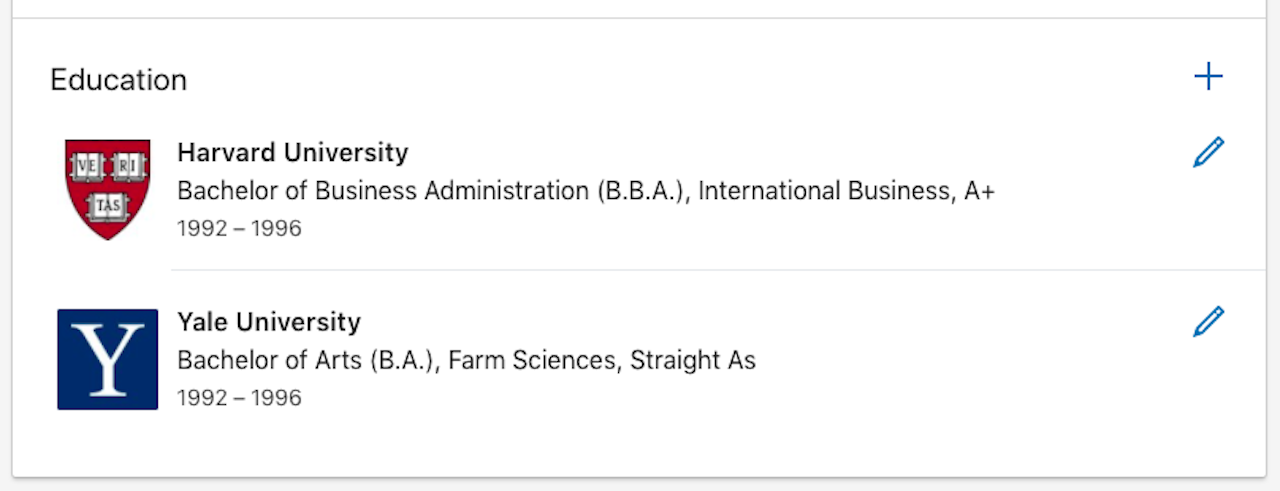This screenshot has width=1280, height=491.
Task: Click the Yale Y logo
Action: (107, 359)
